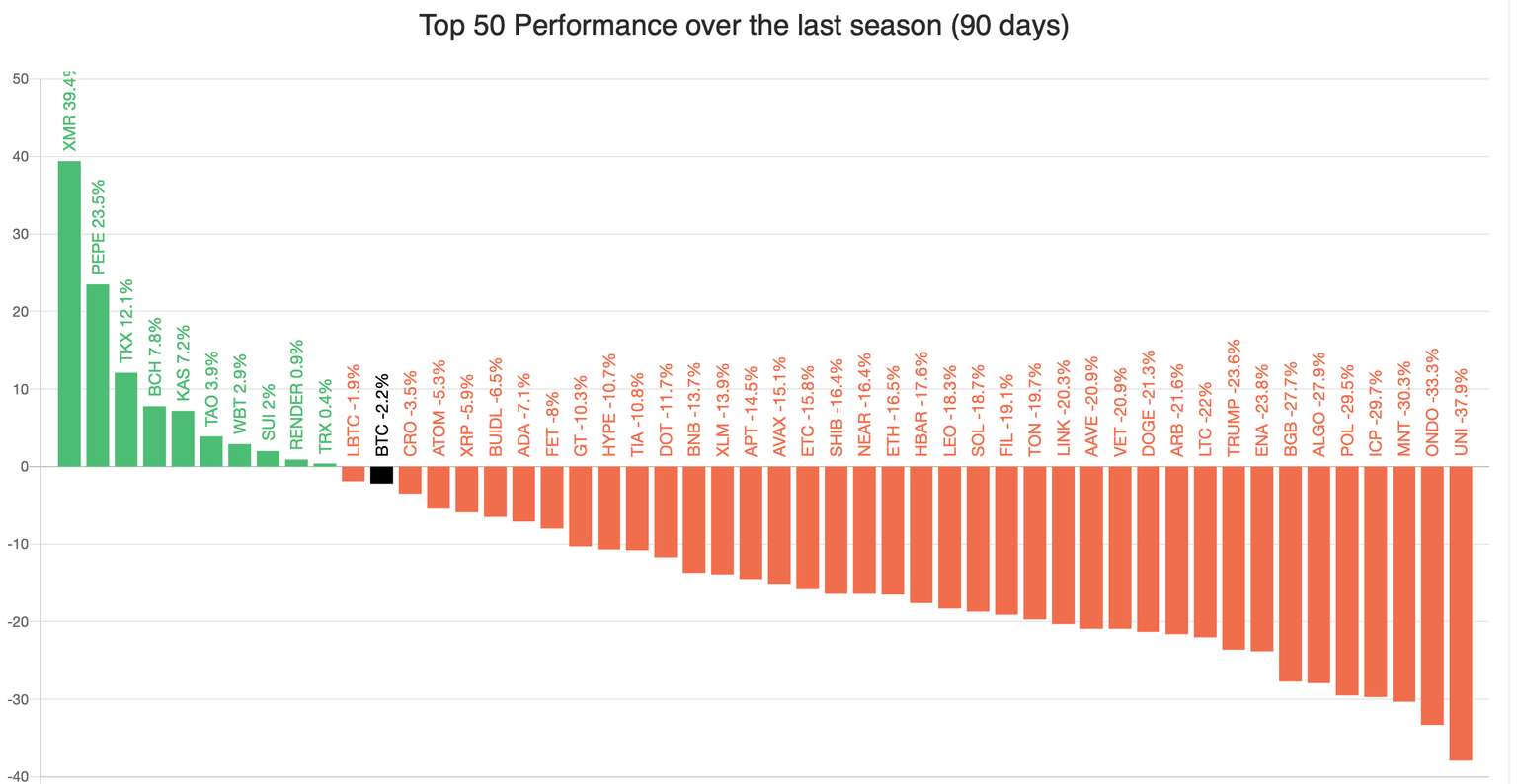Click the ONDO -33.3% bar
This screenshot has height=784, width=1517.
pyautogui.click(x=1432, y=595)
